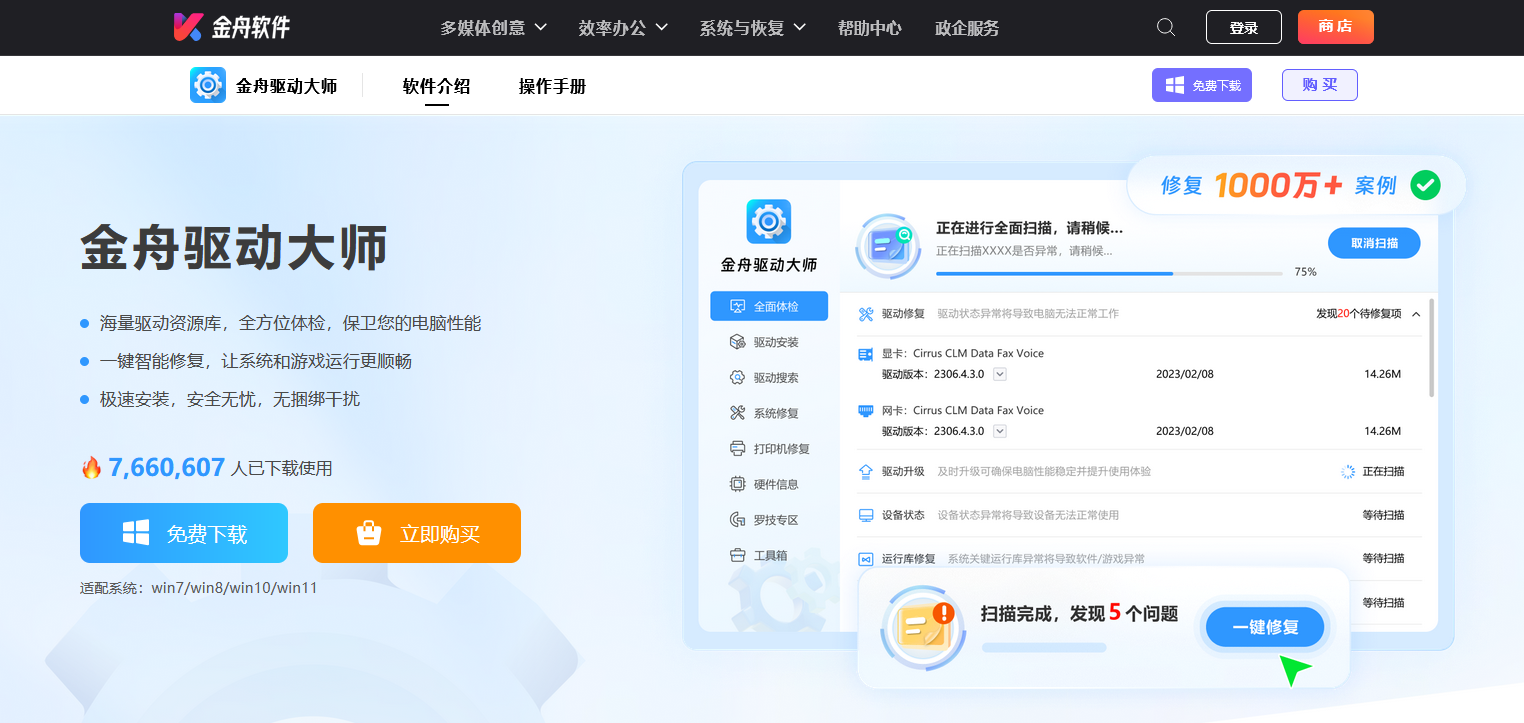Click the 工具箱 toolbox icon
The width and height of the screenshot is (1524, 723).
[x=737, y=555]
